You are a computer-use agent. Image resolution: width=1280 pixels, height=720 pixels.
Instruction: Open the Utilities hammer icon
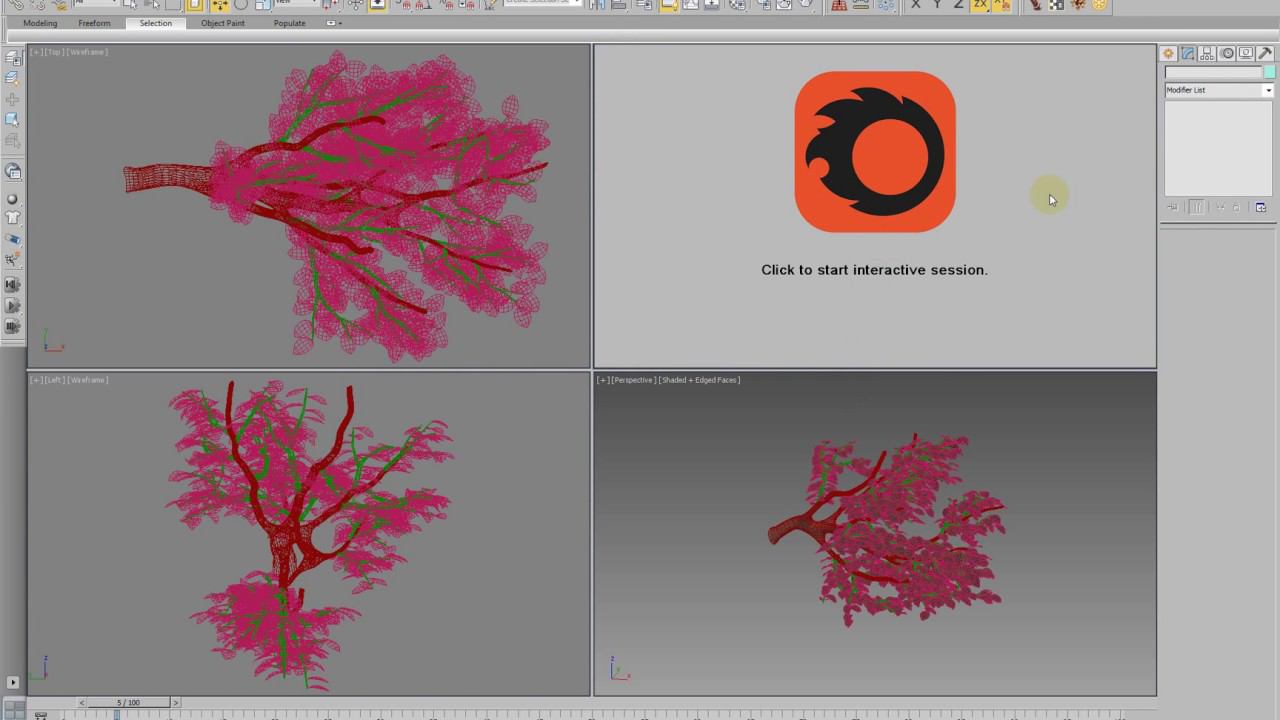pyautogui.click(x=1265, y=54)
